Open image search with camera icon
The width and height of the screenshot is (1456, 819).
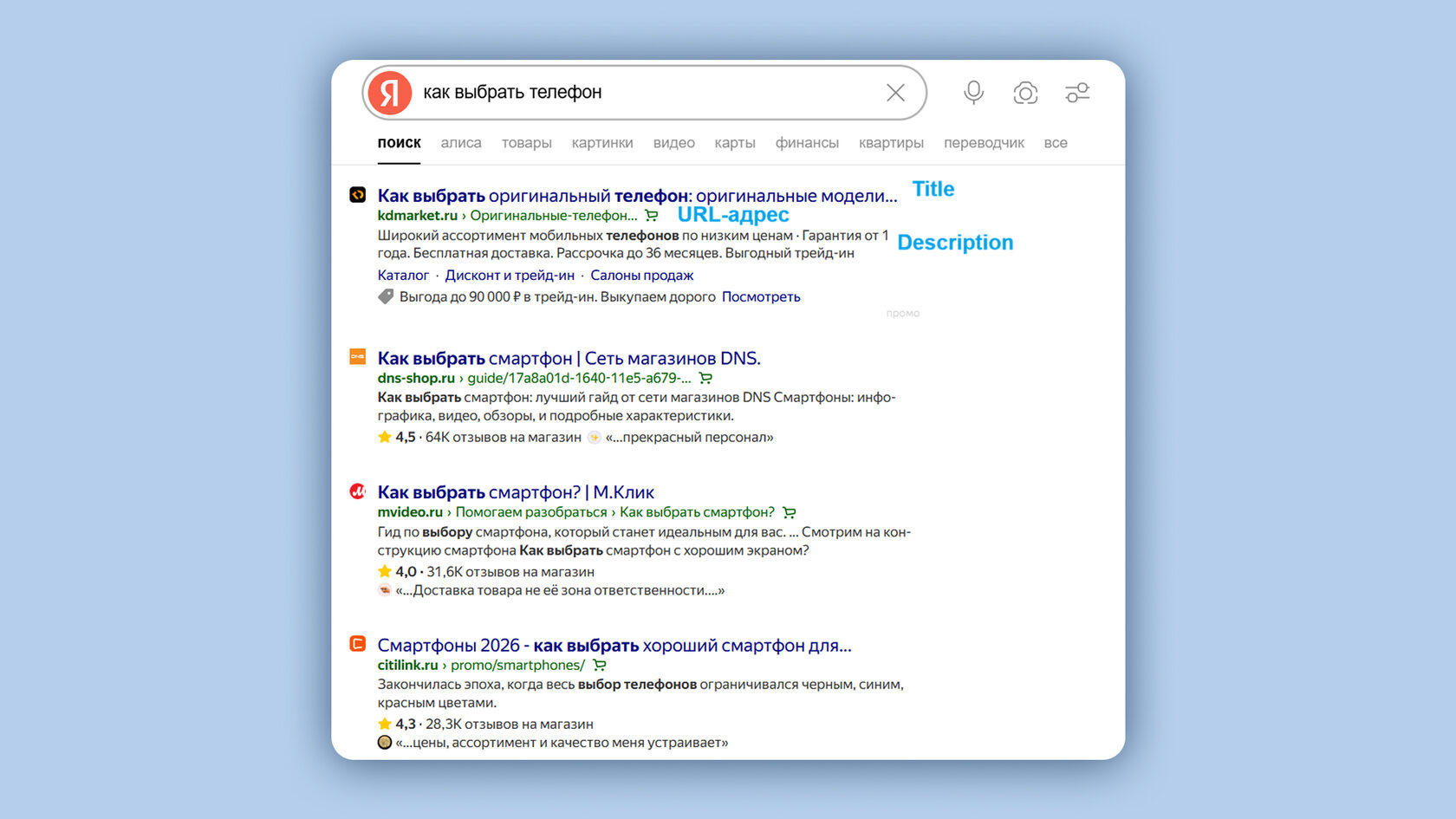tap(1025, 93)
